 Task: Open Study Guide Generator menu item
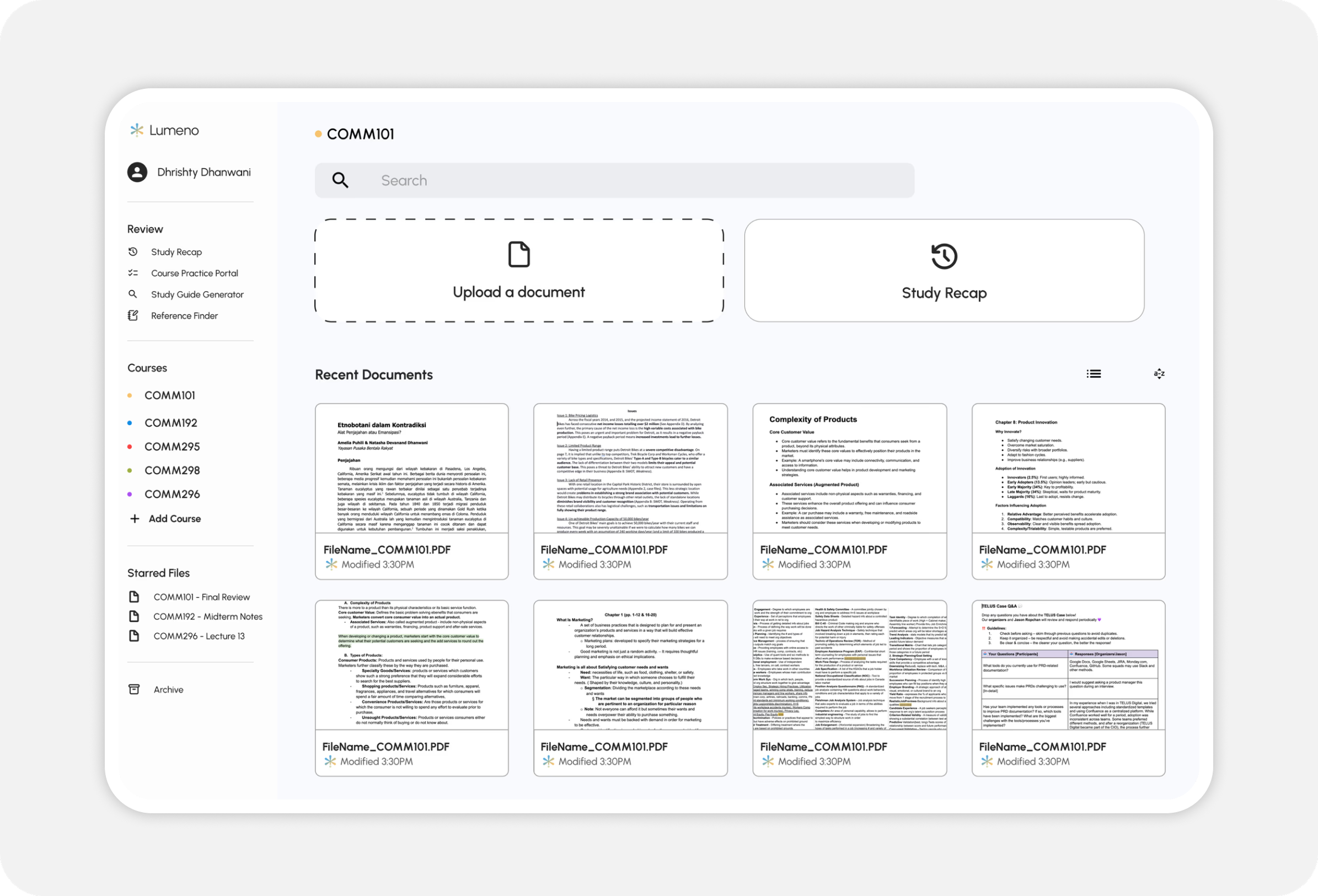click(197, 294)
